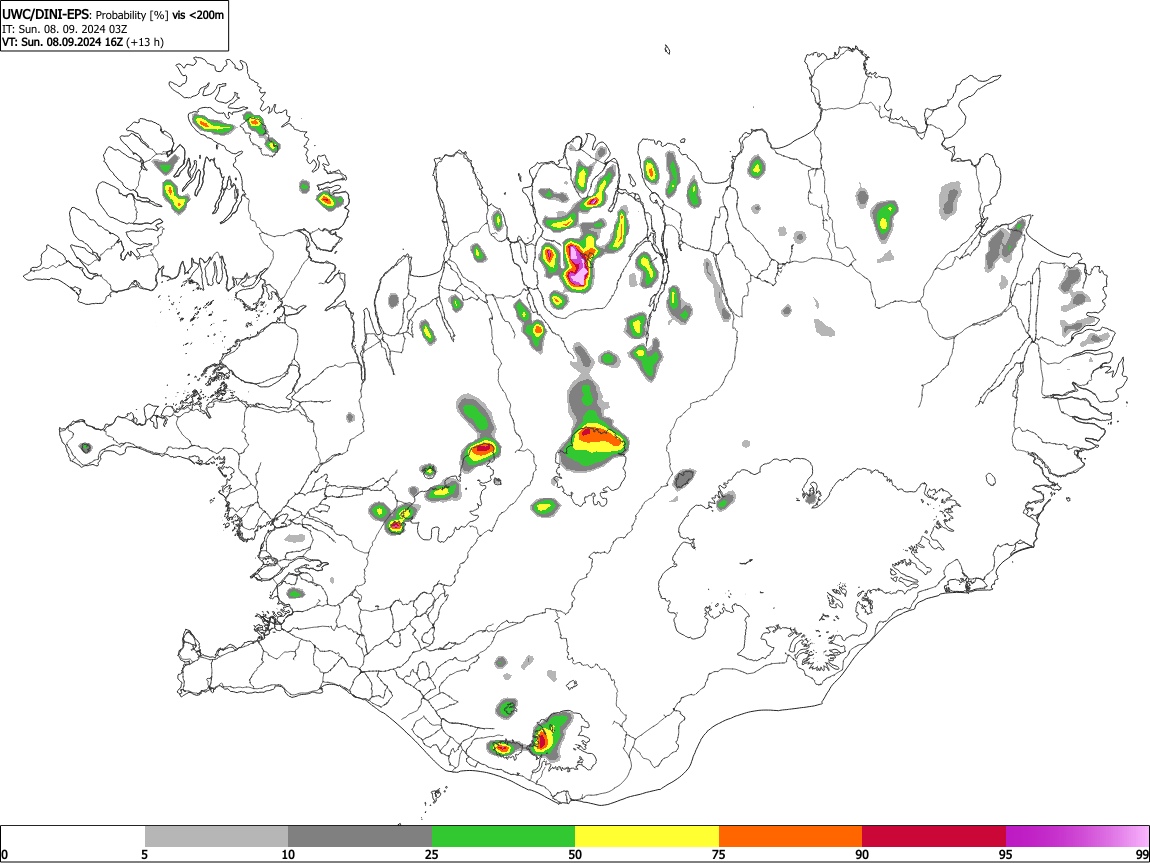Click the red 90-95% legend swatch
Image resolution: width=1150 pixels, height=863 pixels.
point(934,837)
